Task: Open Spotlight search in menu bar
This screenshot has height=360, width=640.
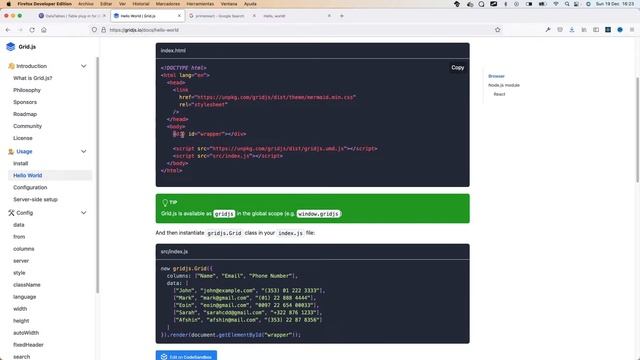Action: (567, 4)
